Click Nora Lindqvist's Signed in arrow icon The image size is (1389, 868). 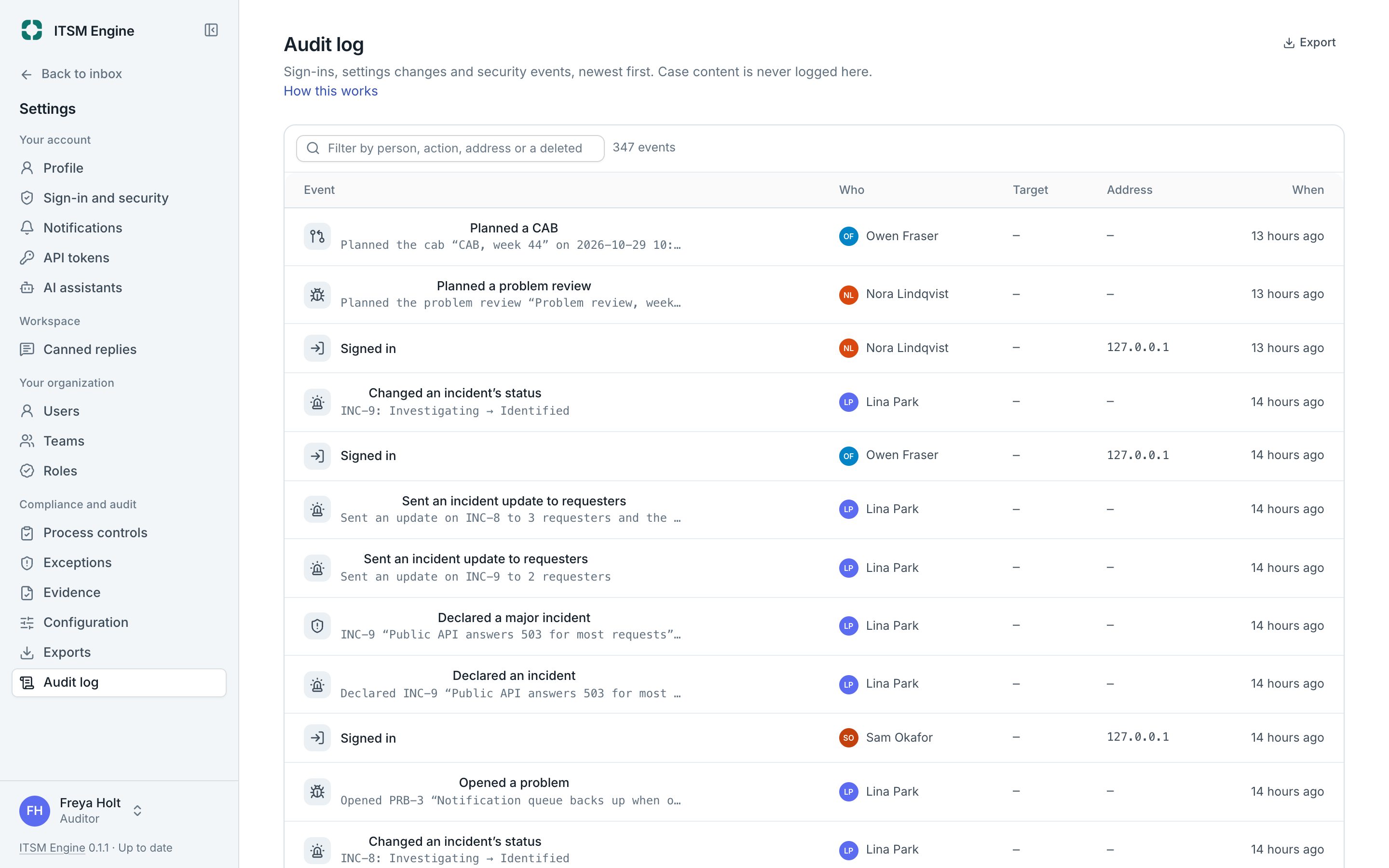317,348
